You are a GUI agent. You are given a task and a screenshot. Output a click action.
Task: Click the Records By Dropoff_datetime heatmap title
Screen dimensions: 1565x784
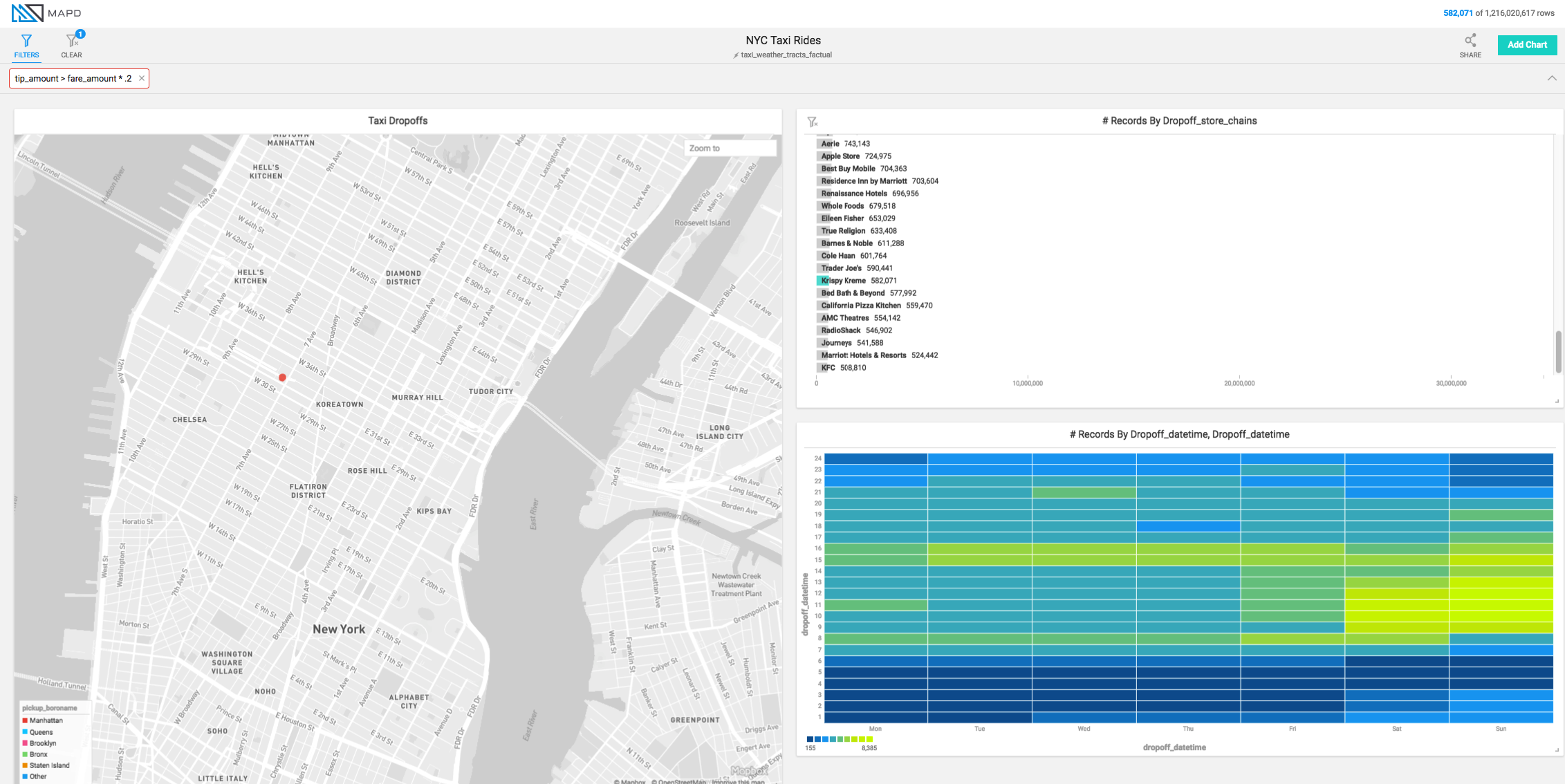[1179, 434]
